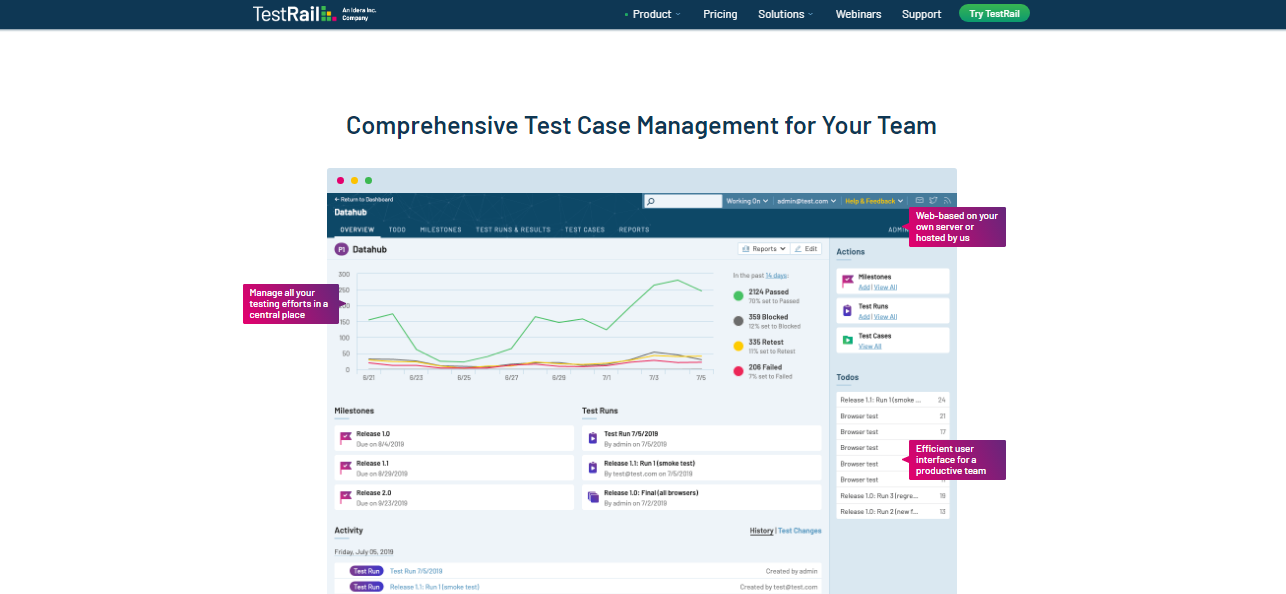Click the magnifier icon in search box

(x=651, y=202)
